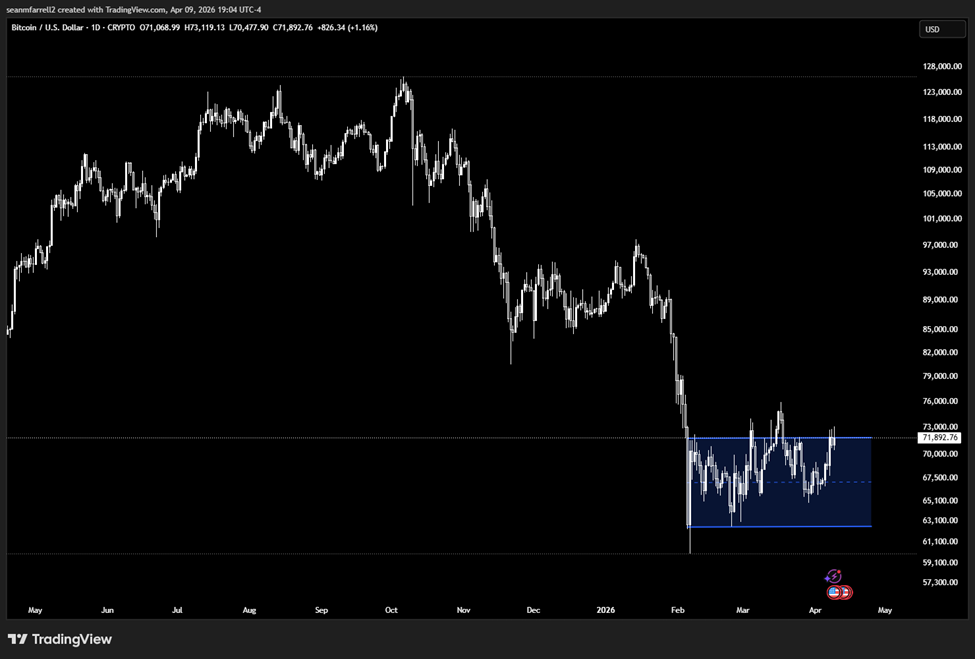Screen dimensions: 975x659
Task: Click the 70,000.00 price axis label
Action: [x=940, y=454]
